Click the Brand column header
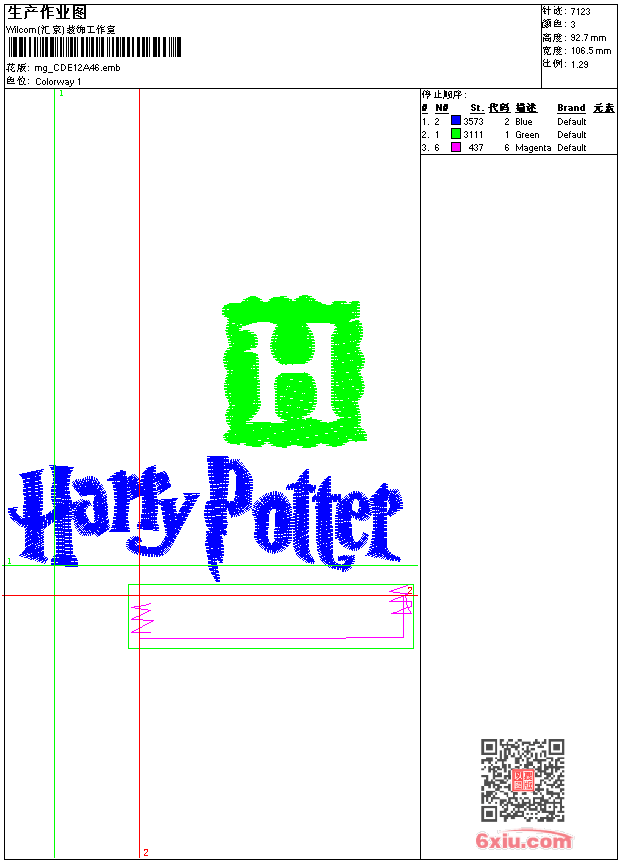The image size is (620, 860). click(x=571, y=108)
